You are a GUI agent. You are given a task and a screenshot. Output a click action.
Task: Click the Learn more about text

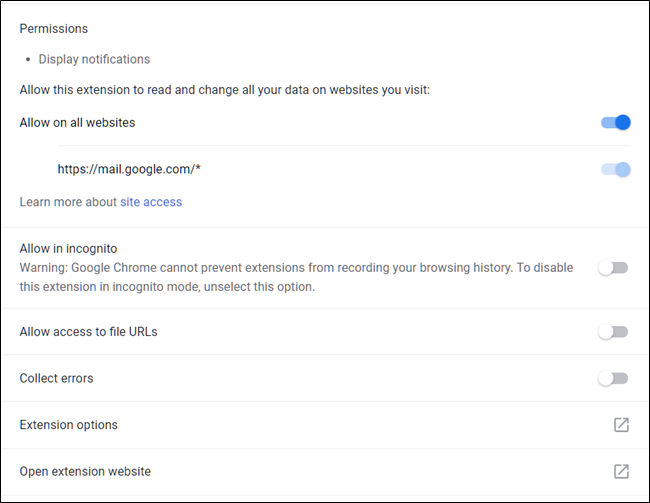click(67, 202)
